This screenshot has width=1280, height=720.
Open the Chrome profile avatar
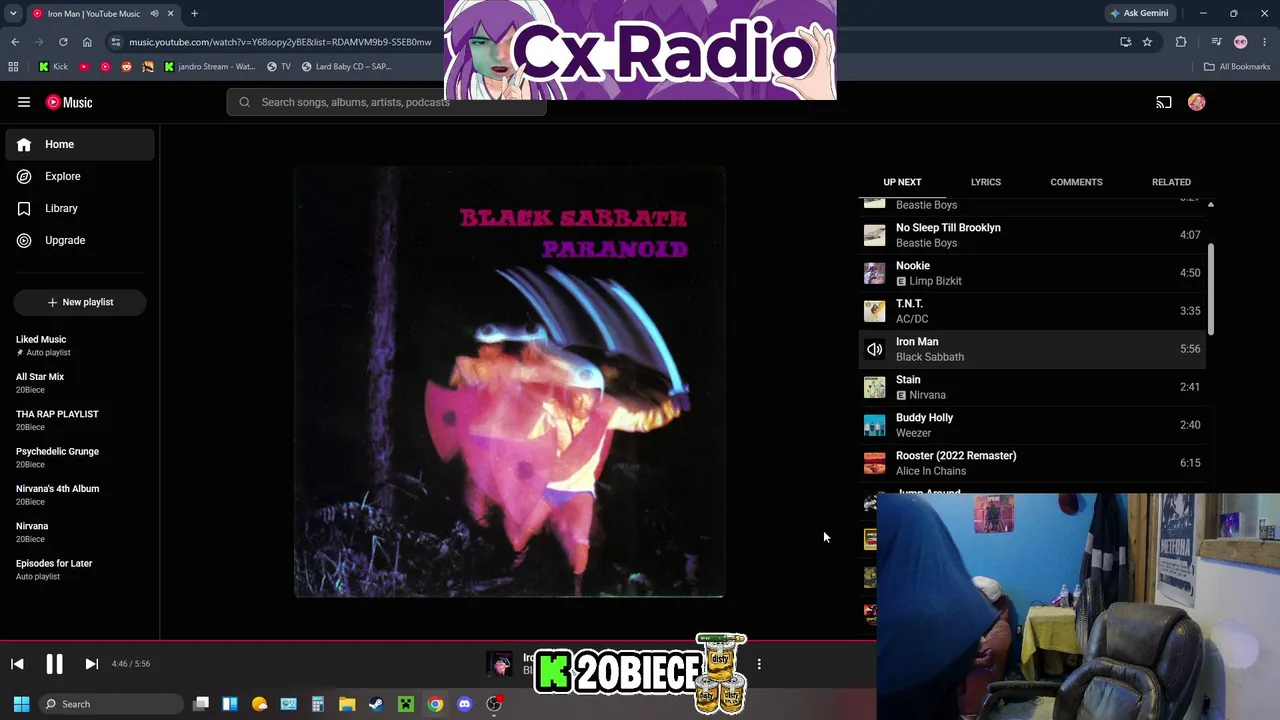tap(1241, 42)
